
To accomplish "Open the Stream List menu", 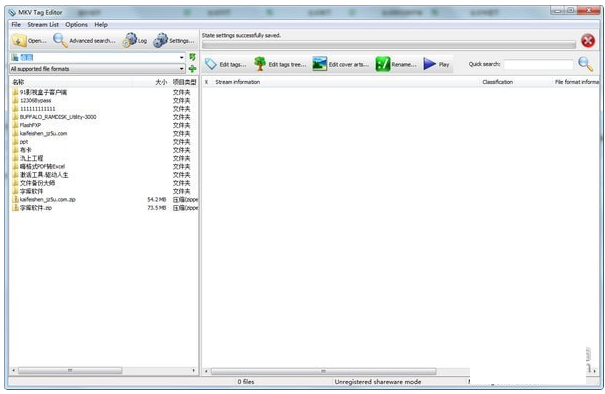I will (x=43, y=24).
